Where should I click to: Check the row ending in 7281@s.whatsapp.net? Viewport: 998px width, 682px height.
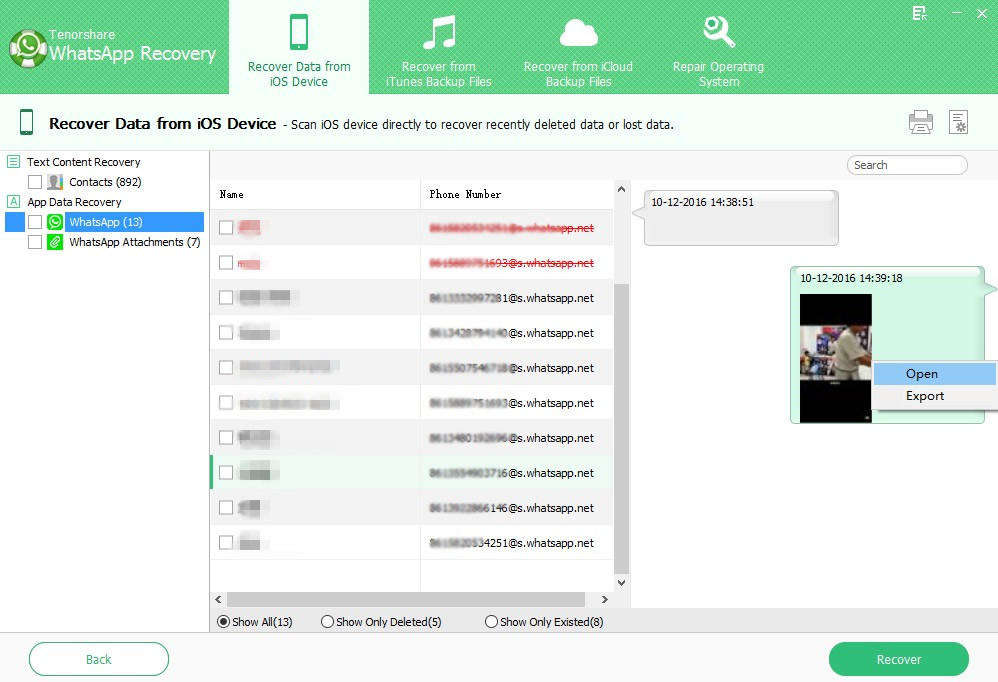[x=226, y=298]
